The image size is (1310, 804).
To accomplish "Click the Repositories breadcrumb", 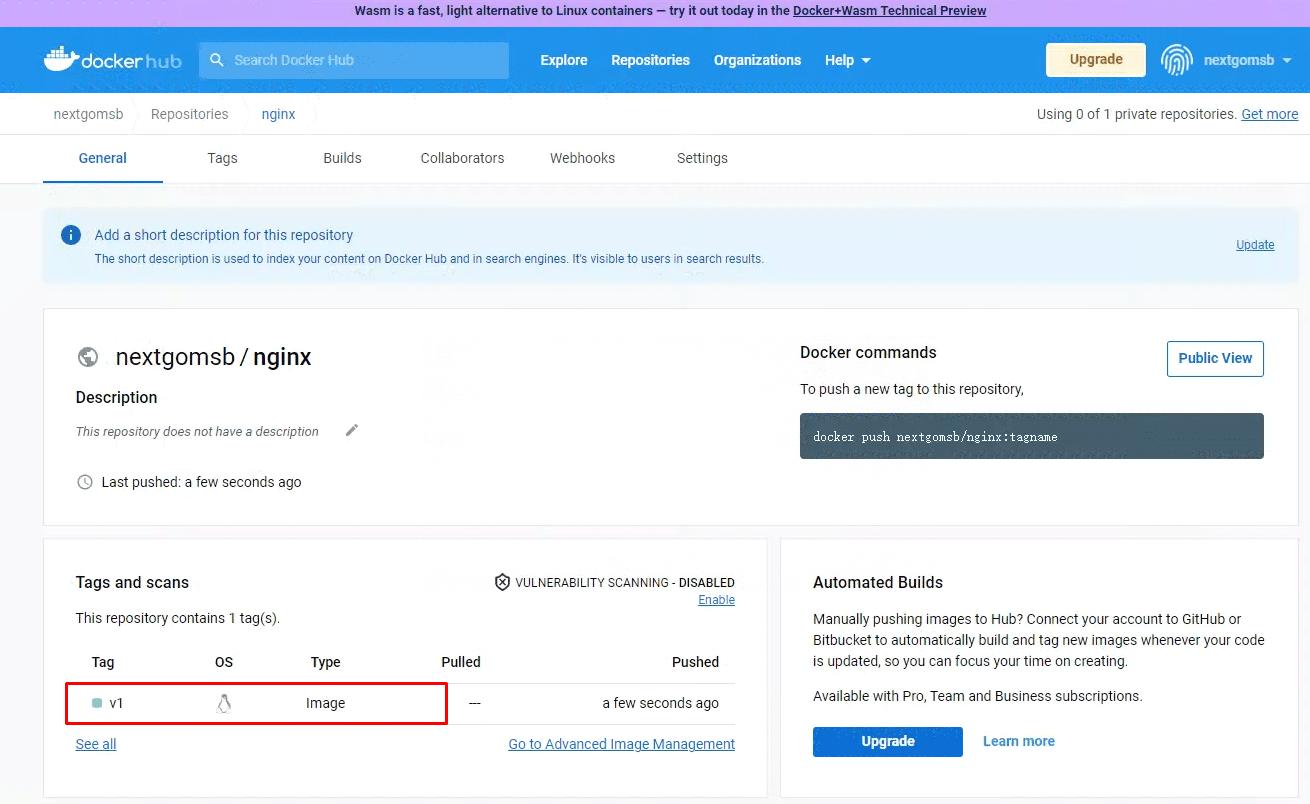I will (x=190, y=114).
